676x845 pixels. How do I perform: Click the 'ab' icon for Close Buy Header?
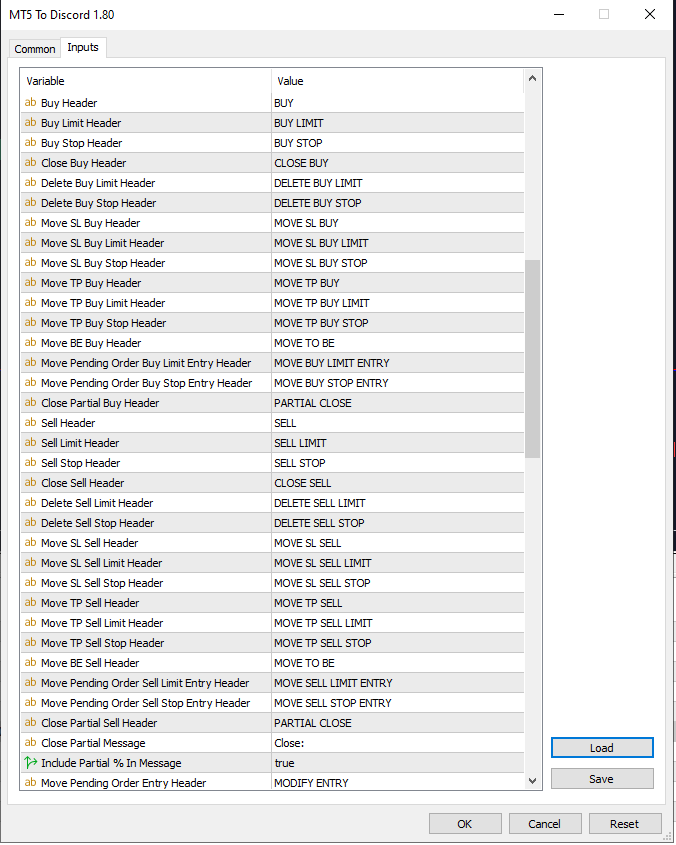(x=31, y=163)
